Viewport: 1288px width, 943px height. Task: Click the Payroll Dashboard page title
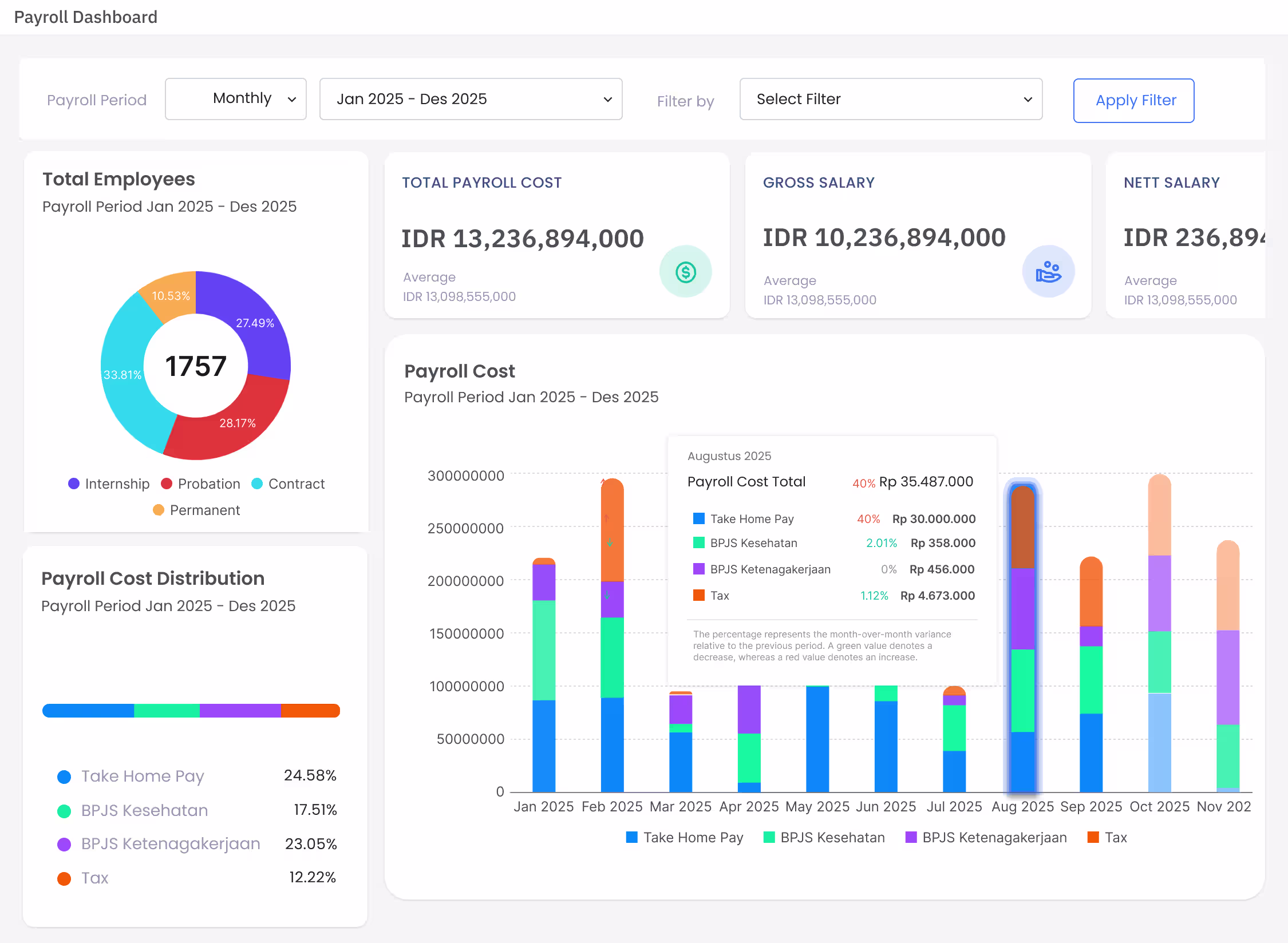tap(85, 17)
